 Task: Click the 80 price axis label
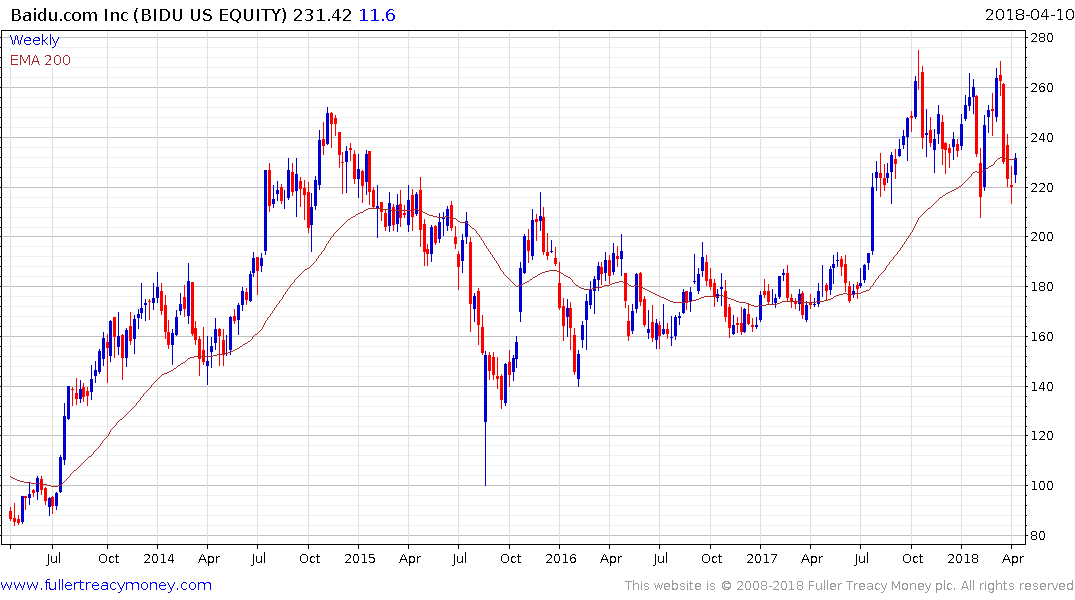pyautogui.click(x=1040, y=536)
